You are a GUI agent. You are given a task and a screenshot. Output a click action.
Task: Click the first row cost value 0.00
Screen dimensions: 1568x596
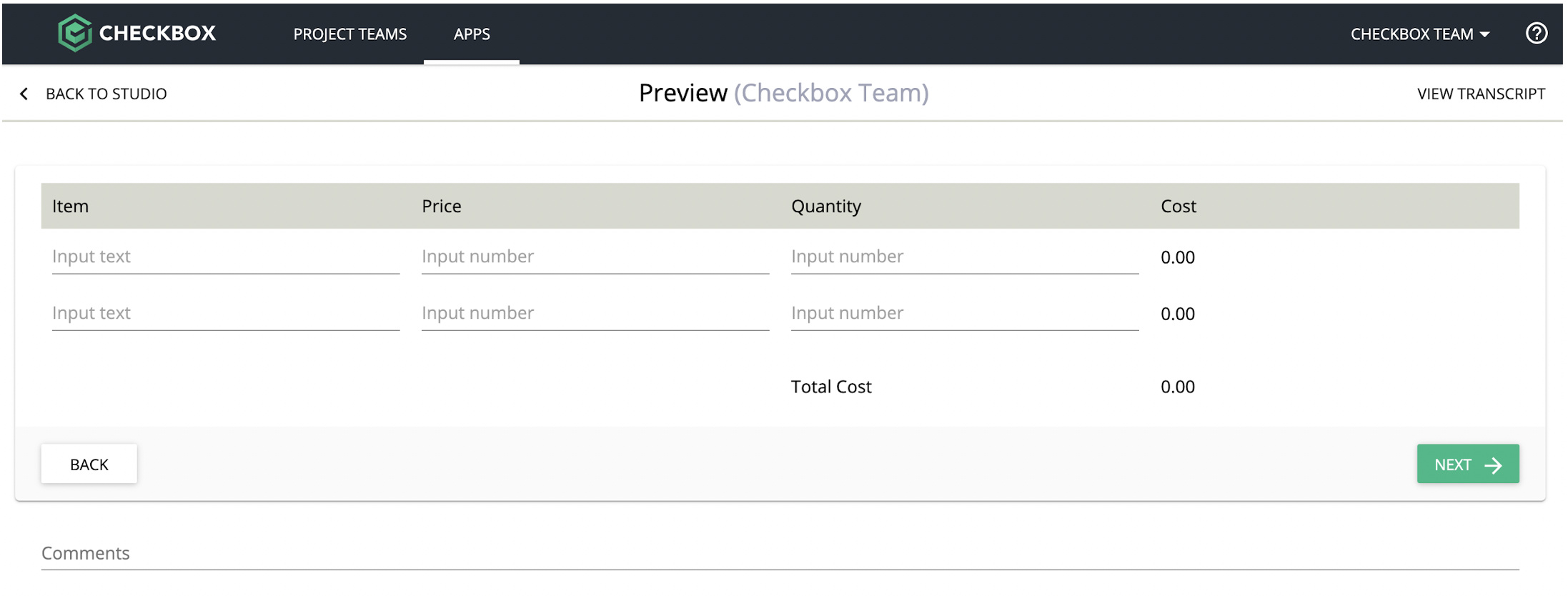(x=1178, y=257)
